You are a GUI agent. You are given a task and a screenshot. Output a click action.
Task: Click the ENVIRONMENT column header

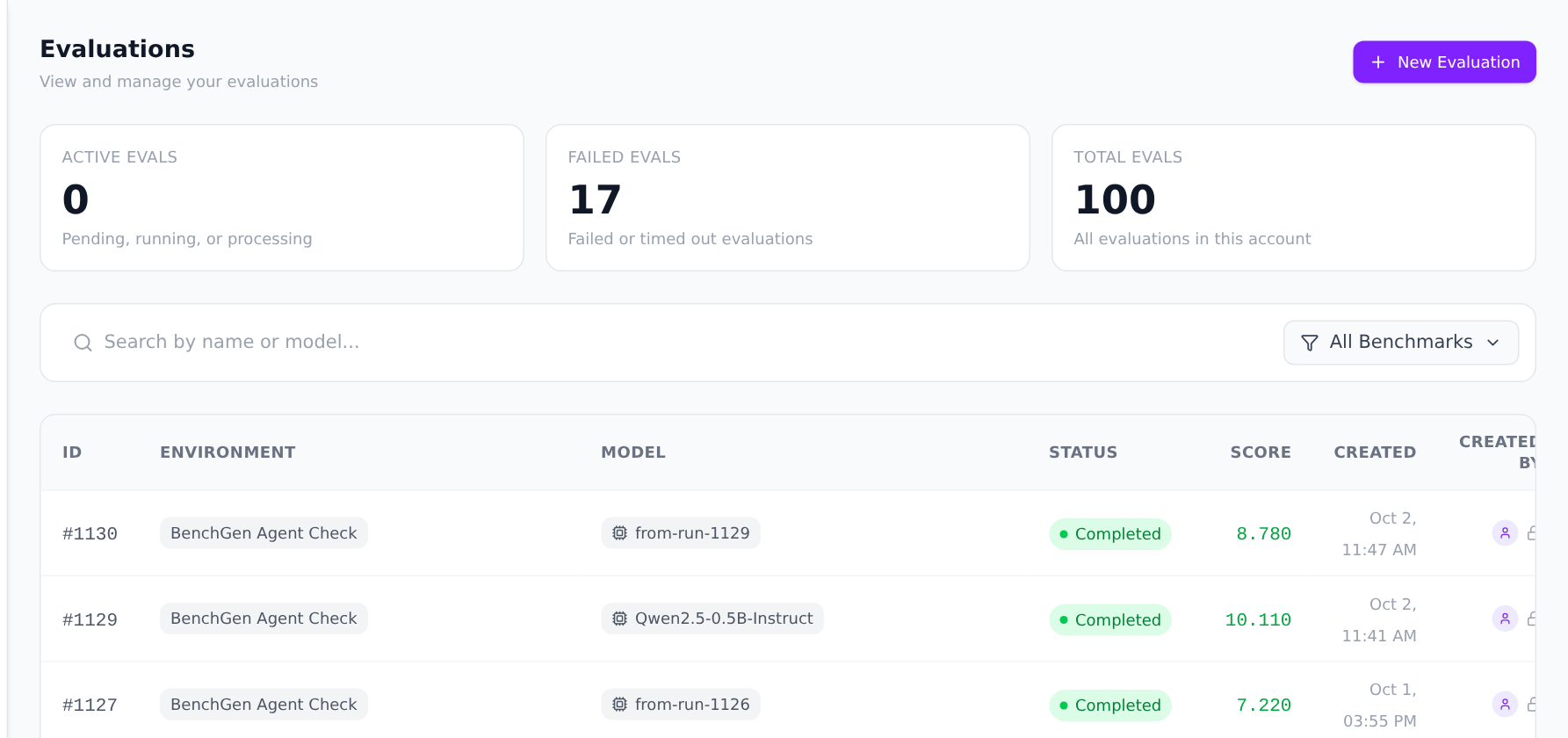click(228, 452)
